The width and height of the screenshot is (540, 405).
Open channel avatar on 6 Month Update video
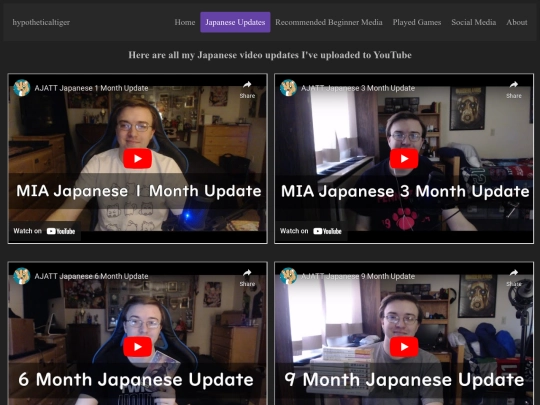[x=22, y=276]
